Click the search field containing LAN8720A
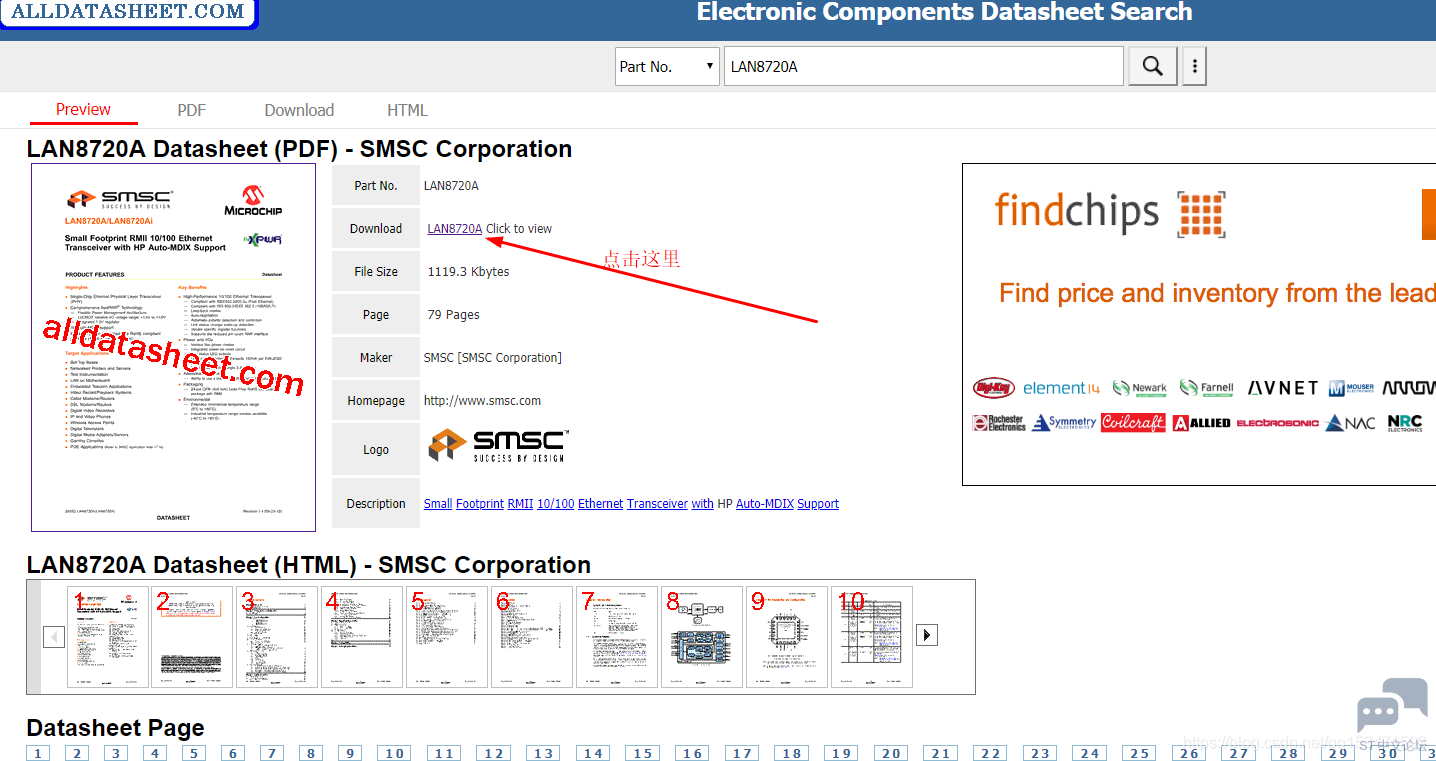 coord(924,67)
